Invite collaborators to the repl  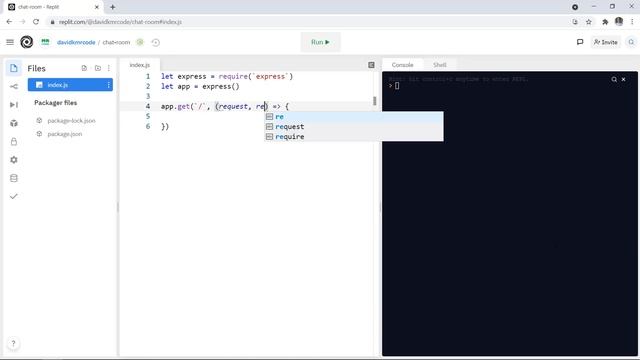pyautogui.click(x=605, y=42)
